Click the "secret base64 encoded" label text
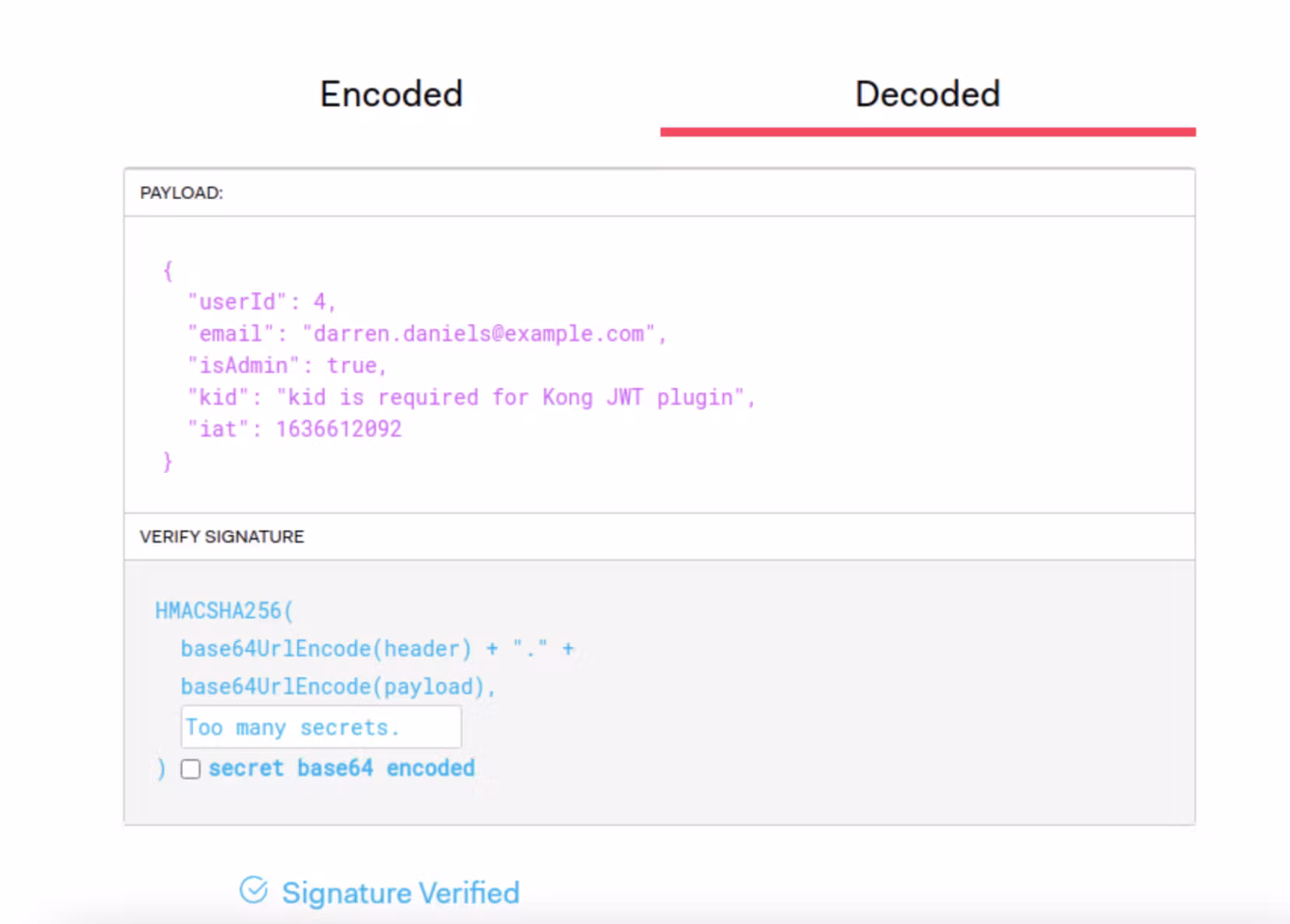The width and height of the screenshot is (1290, 924). pyautogui.click(x=341, y=768)
